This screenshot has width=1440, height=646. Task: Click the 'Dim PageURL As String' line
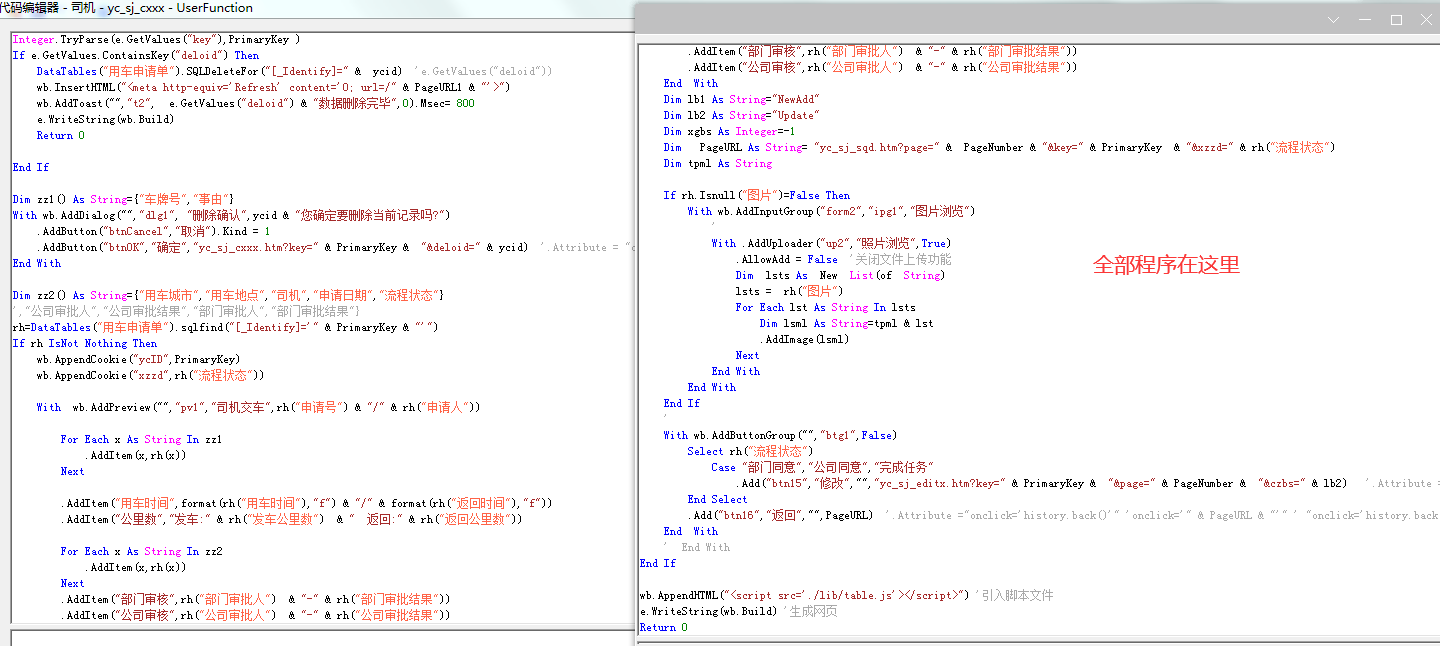[1000, 147]
